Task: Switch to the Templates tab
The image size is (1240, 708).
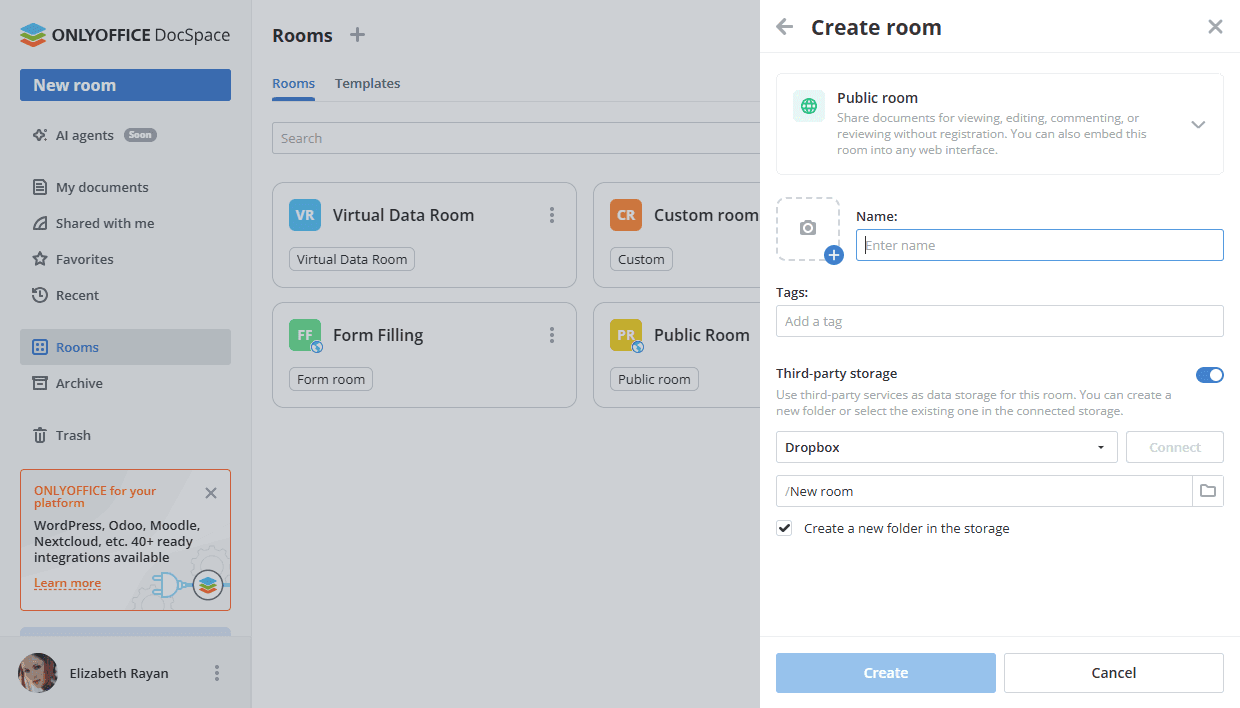Action: (x=367, y=83)
